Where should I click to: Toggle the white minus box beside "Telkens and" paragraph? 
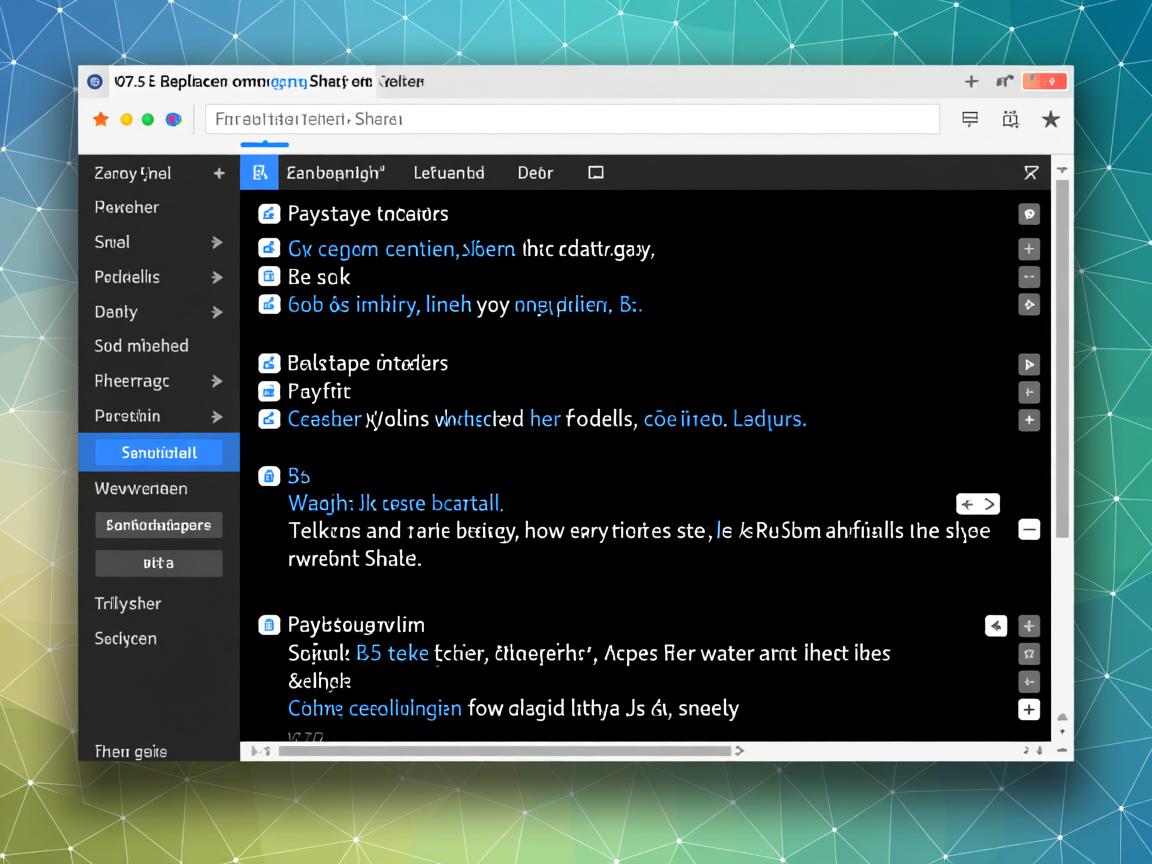tap(1028, 530)
